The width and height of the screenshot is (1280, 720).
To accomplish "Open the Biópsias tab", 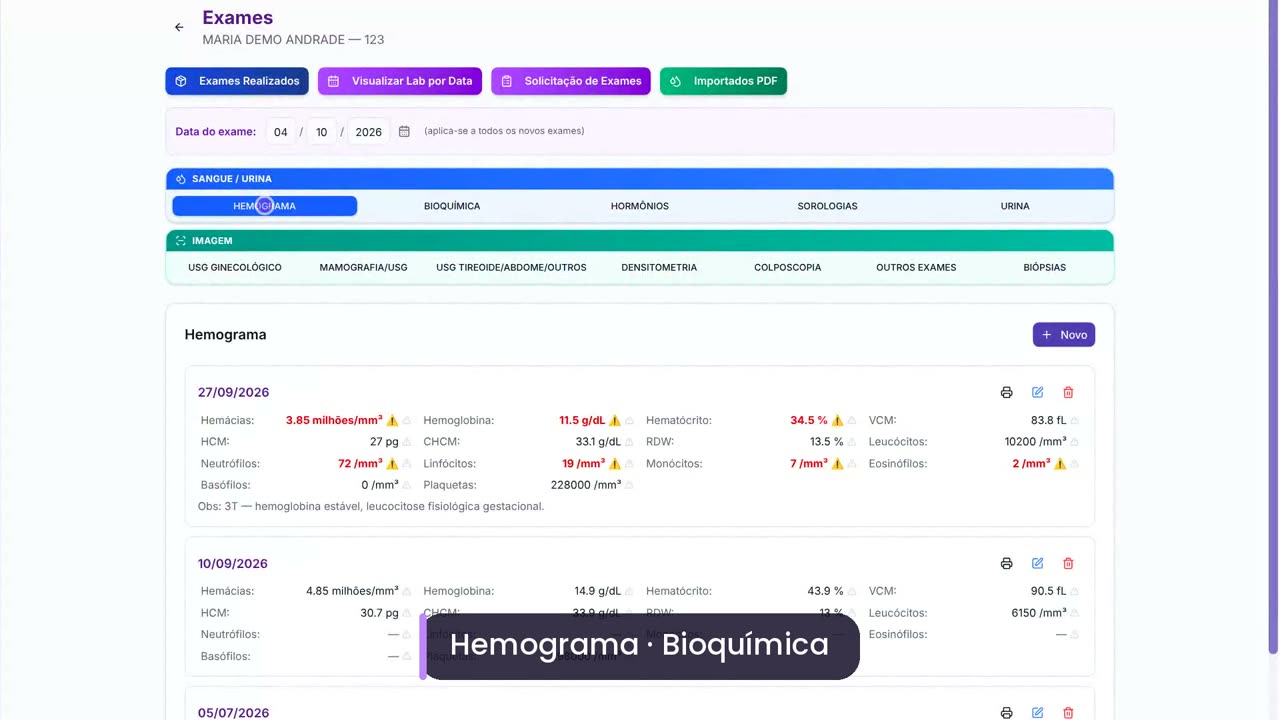I will click(x=1045, y=267).
